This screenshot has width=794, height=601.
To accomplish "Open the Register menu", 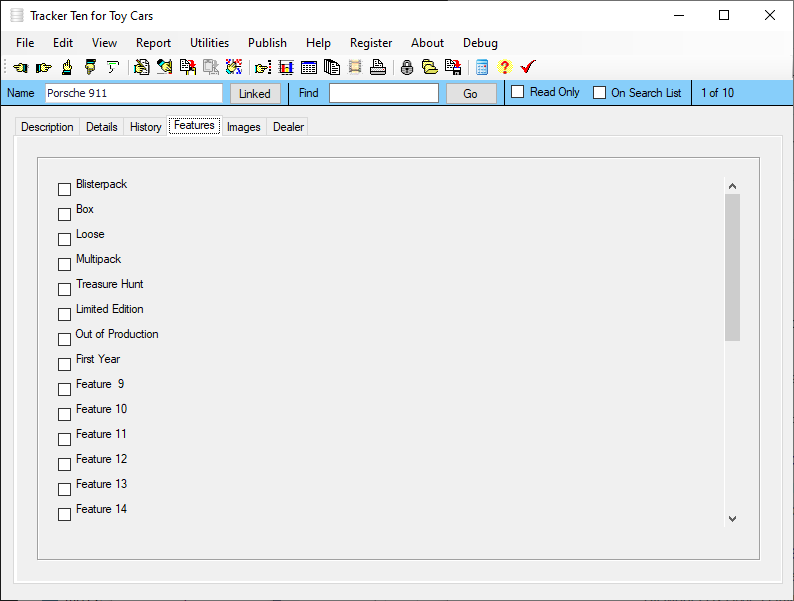I will [x=371, y=43].
